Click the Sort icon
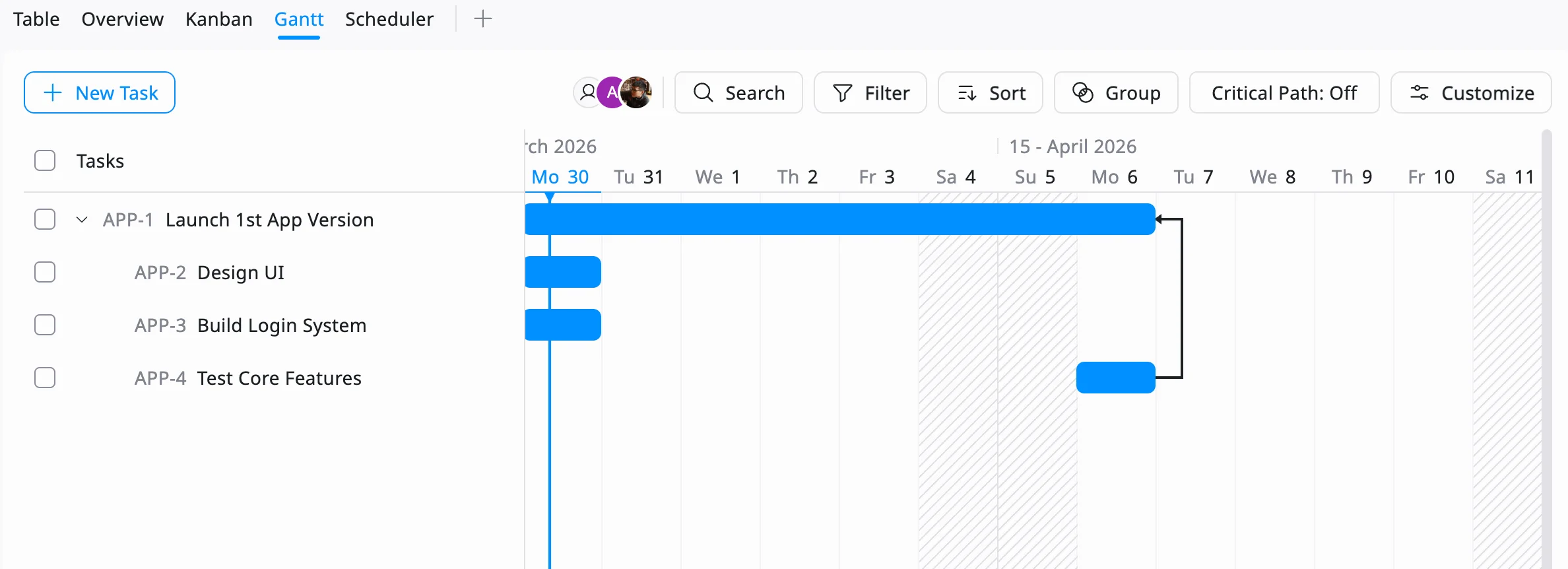This screenshot has height=569, width=1568. (967, 92)
